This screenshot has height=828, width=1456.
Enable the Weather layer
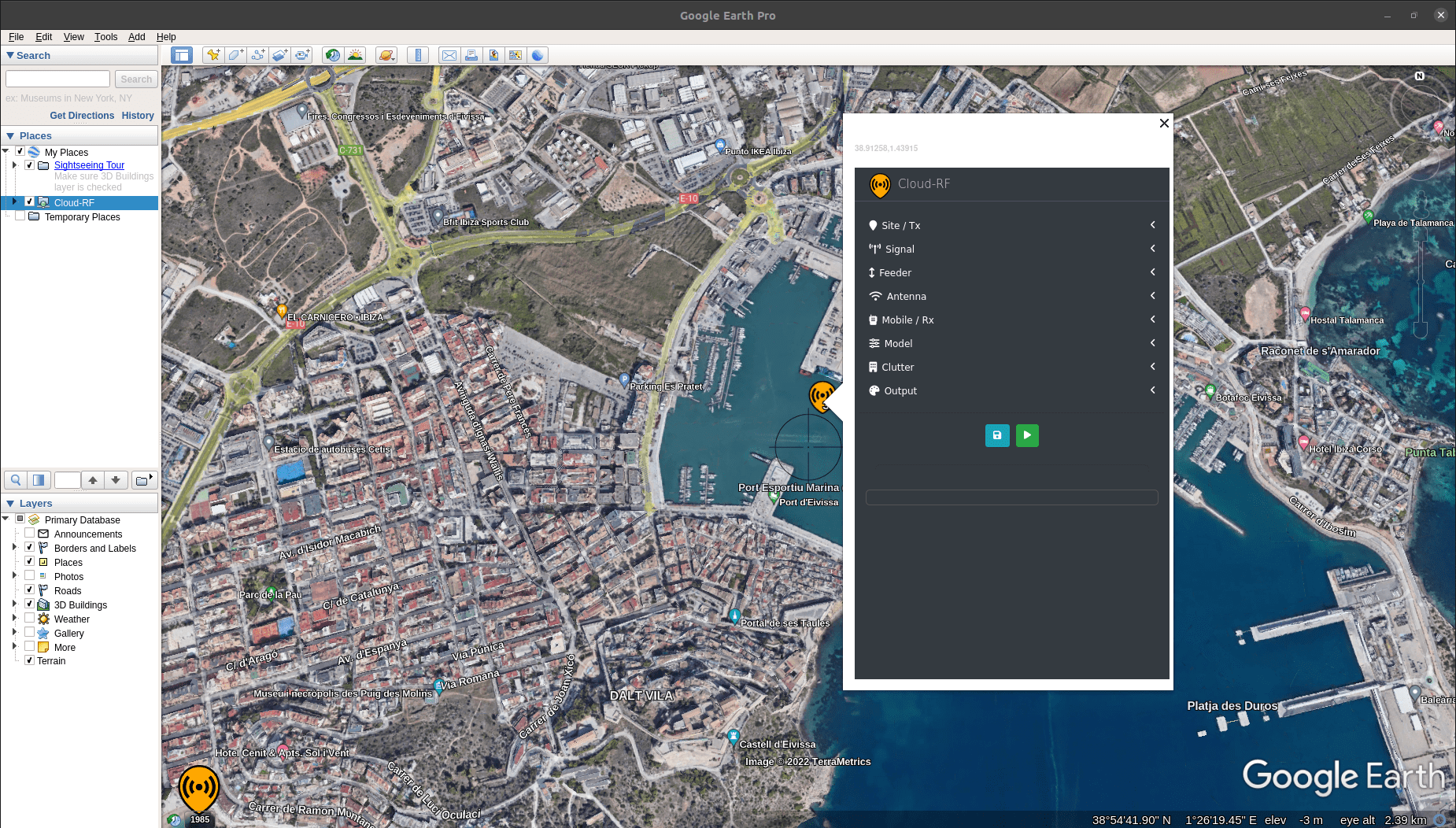click(30, 619)
